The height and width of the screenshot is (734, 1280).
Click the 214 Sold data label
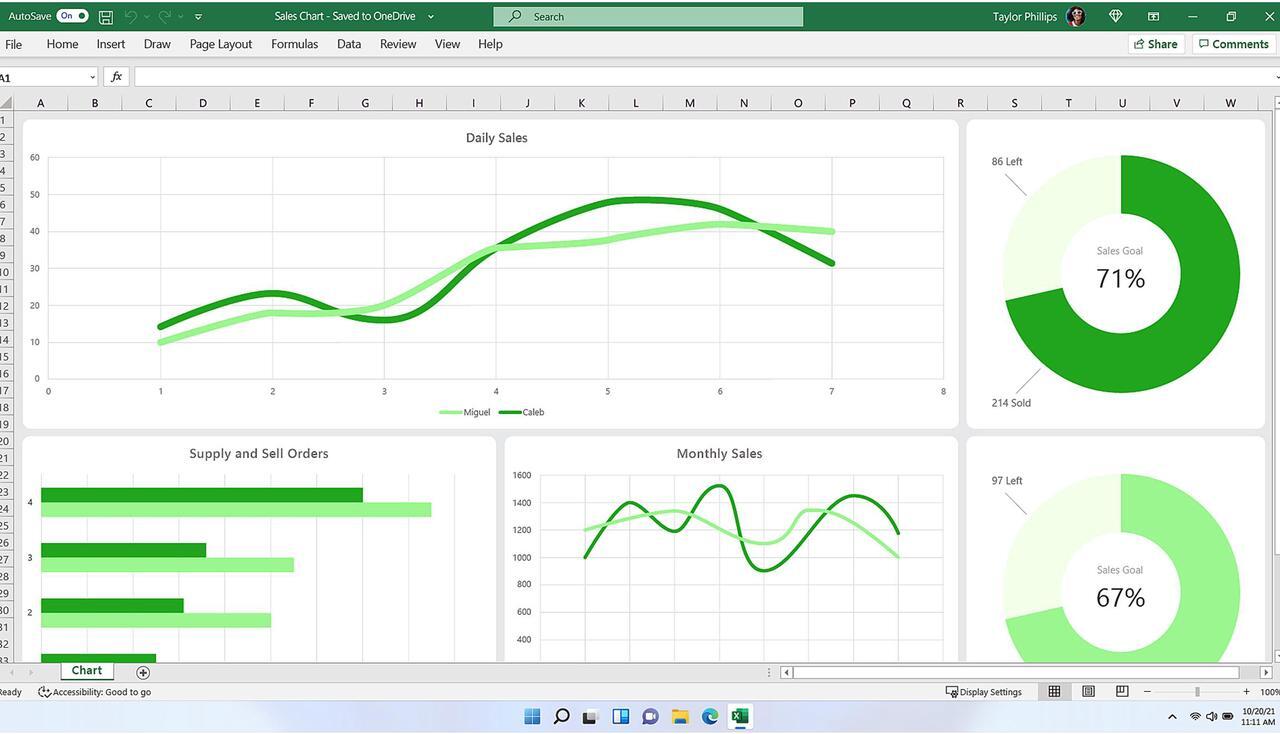click(1011, 403)
